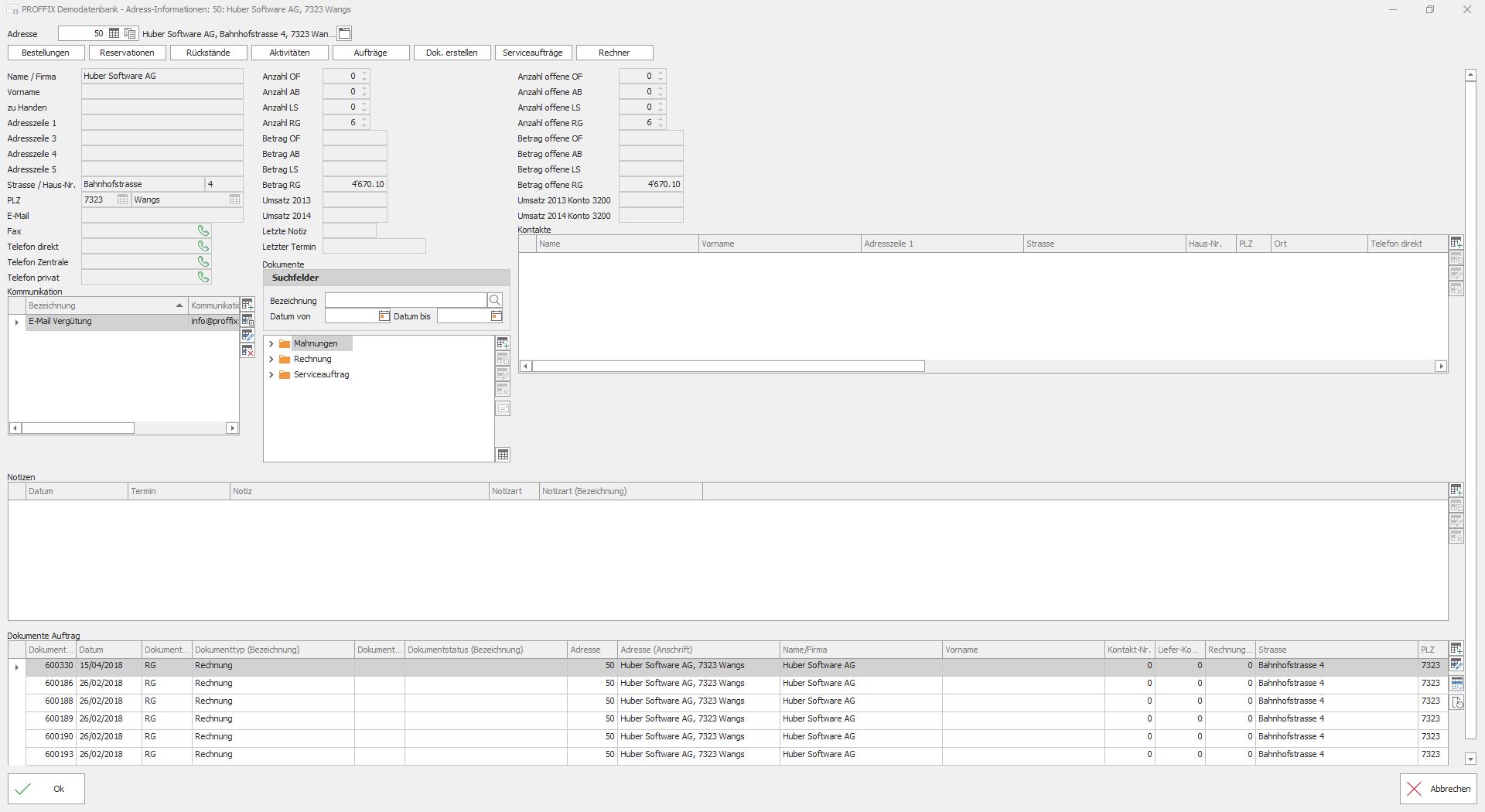Open the window icon after address text
This screenshot has height=812, width=1485.
345,33
